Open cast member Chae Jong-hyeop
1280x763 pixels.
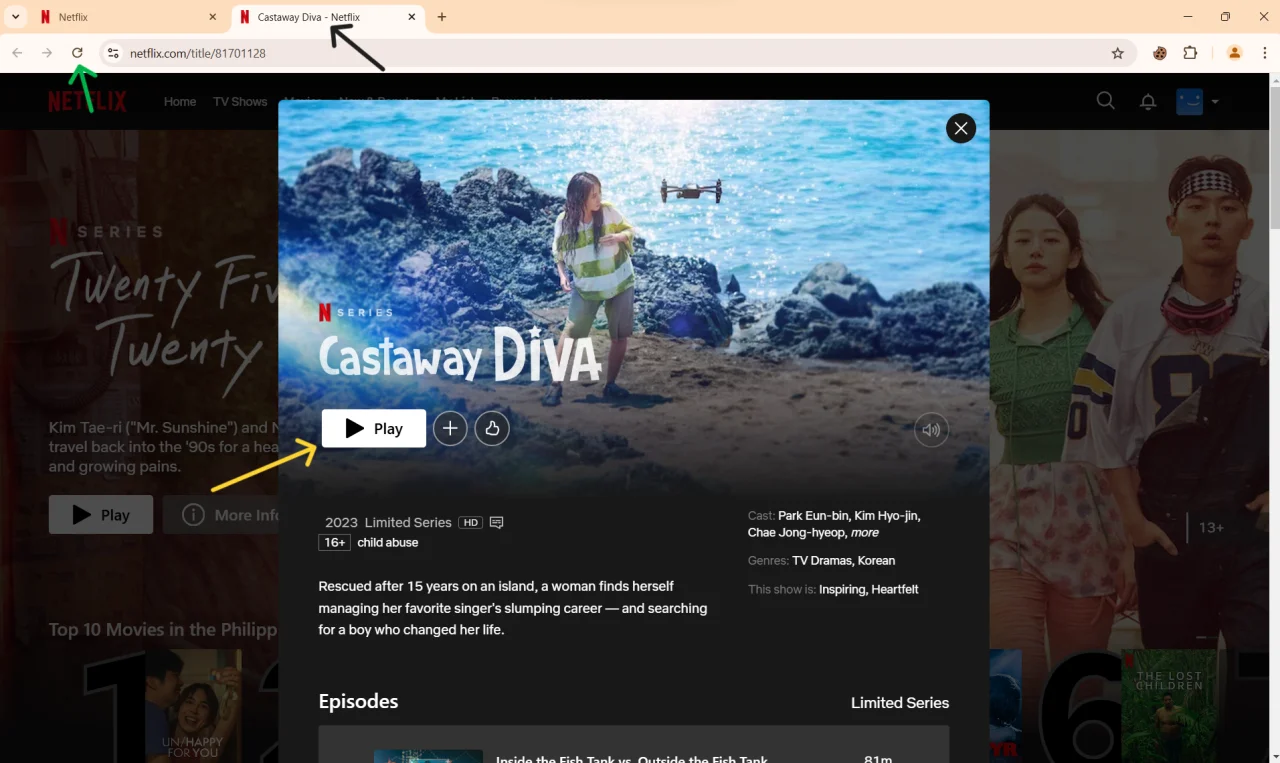pyautogui.click(x=797, y=533)
